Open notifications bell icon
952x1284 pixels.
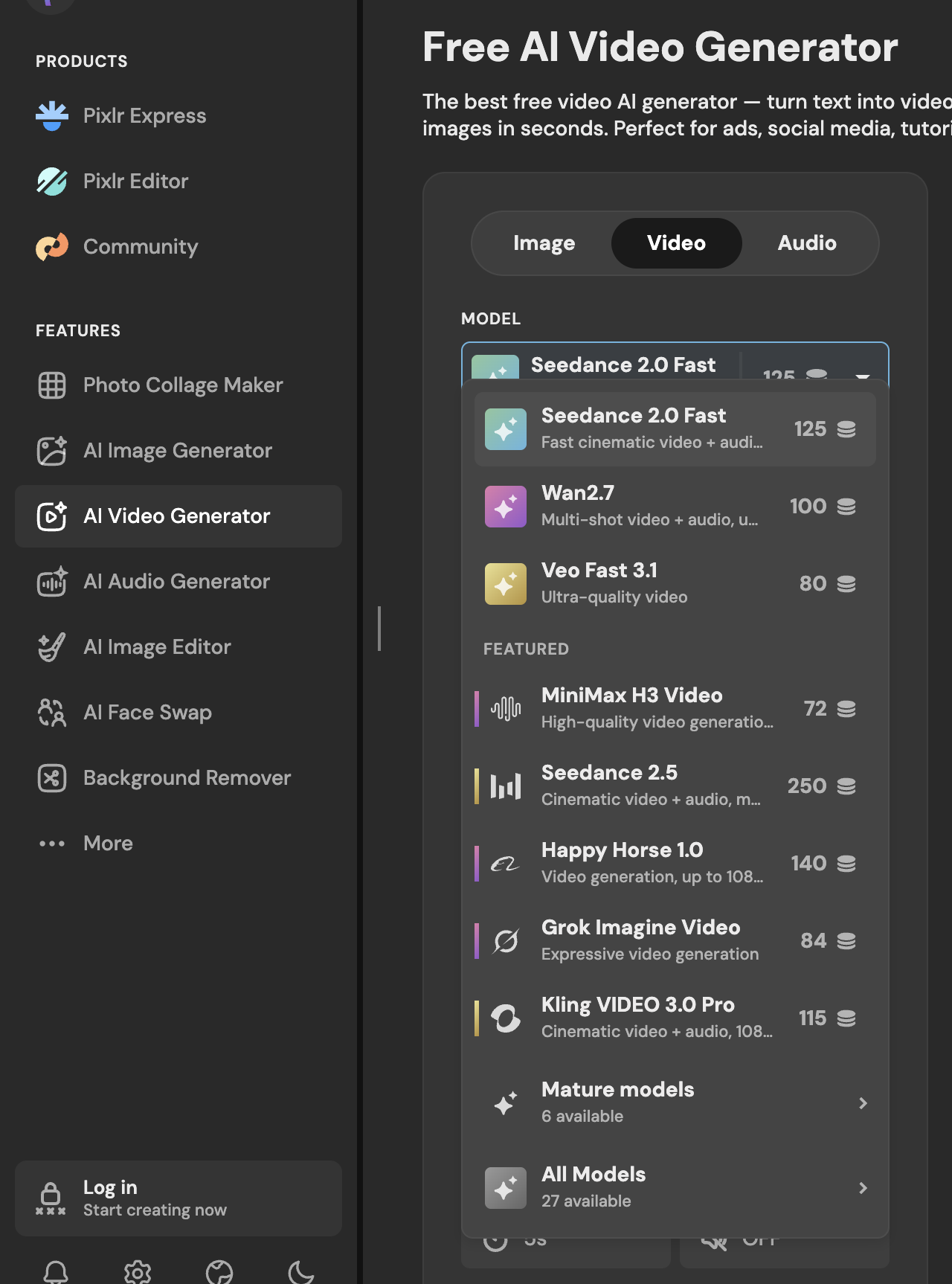click(56, 1272)
